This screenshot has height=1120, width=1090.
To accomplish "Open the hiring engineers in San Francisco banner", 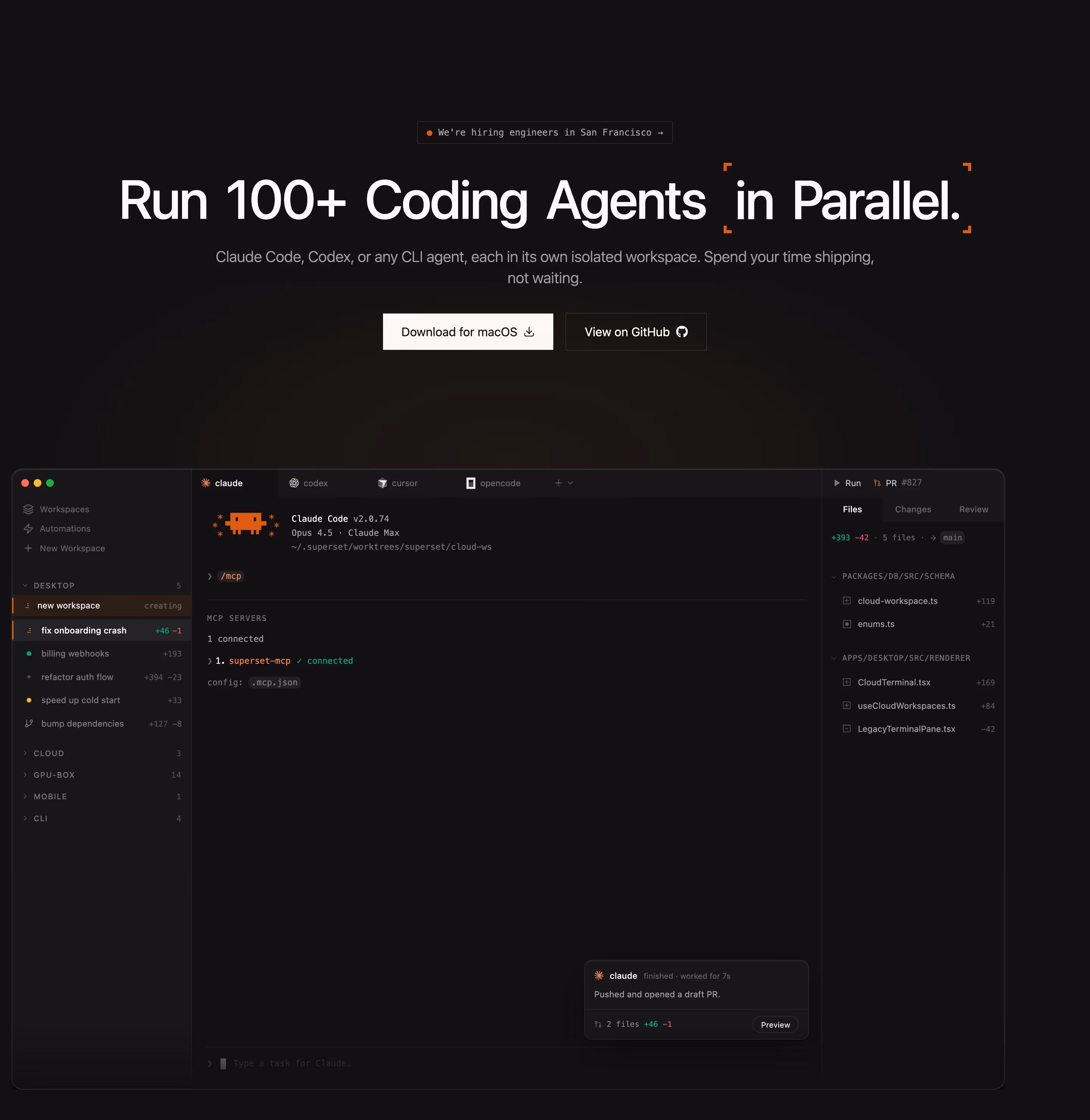I will point(544,132).
